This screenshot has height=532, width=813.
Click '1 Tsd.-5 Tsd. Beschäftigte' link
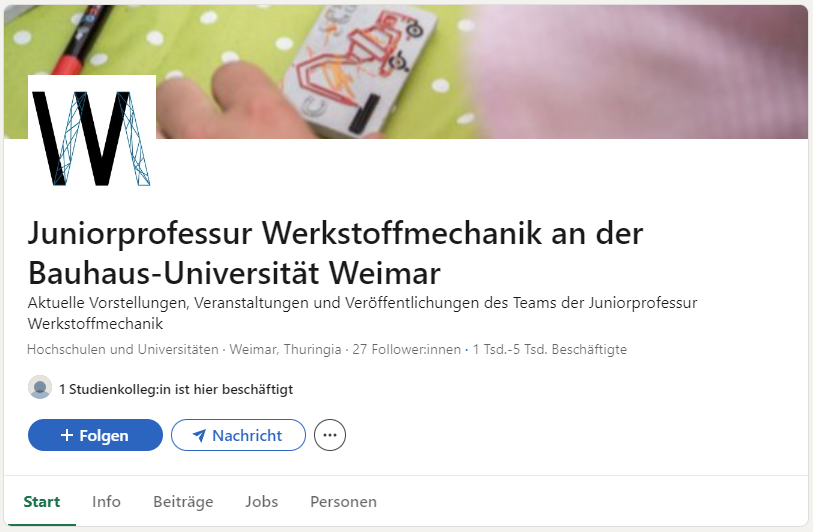(550, 349)
